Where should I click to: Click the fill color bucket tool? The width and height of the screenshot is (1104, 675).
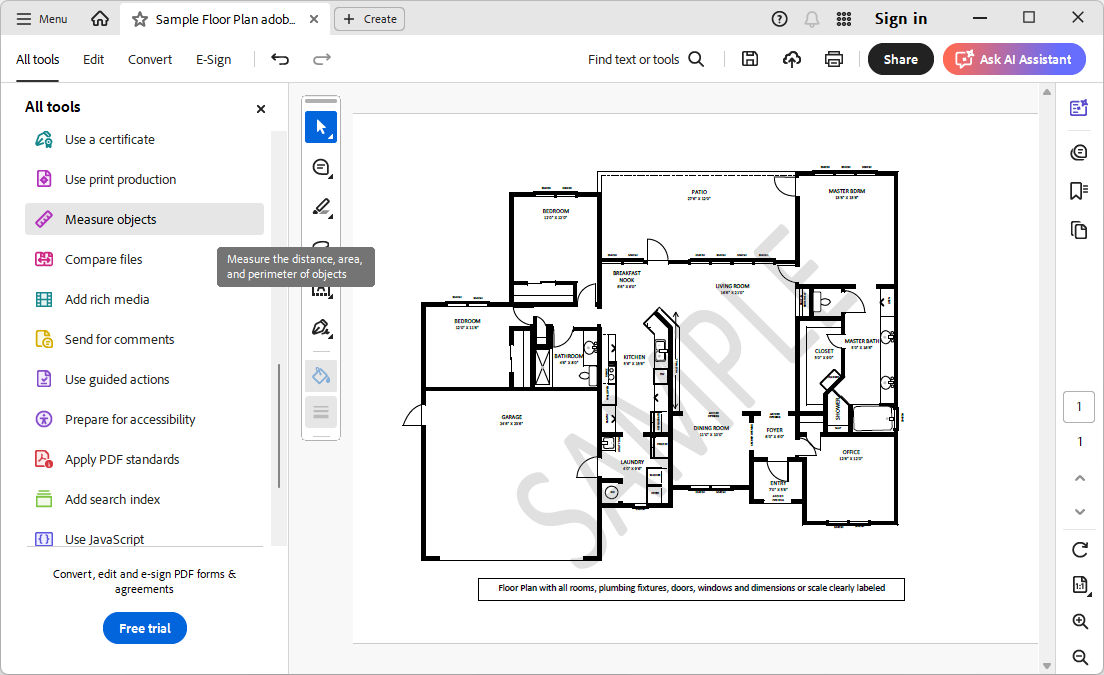click(x=321, y=375)
